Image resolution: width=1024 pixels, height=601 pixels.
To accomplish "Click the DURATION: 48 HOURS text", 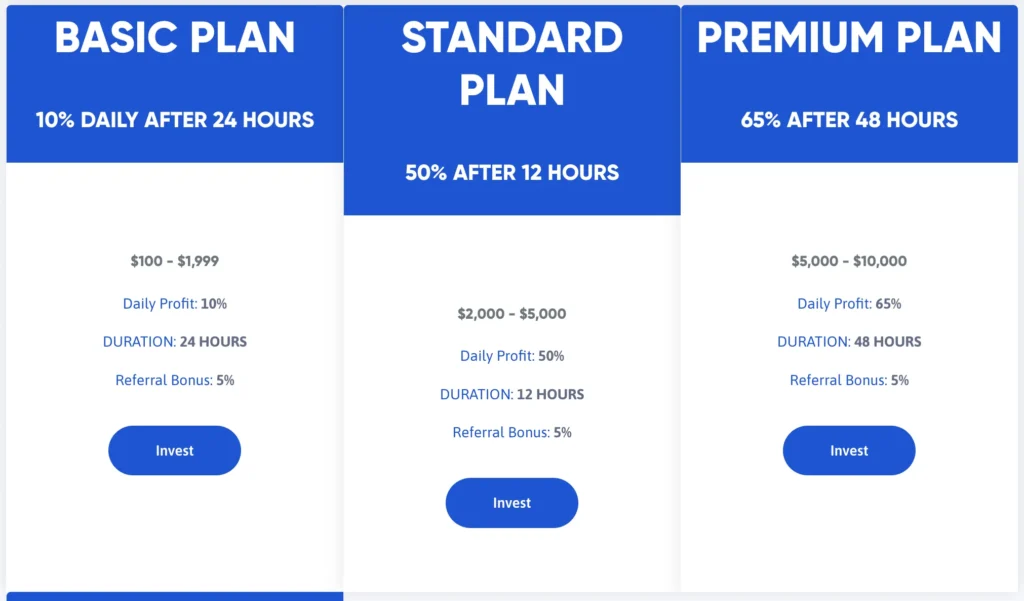I will click(x=849, y=342).
